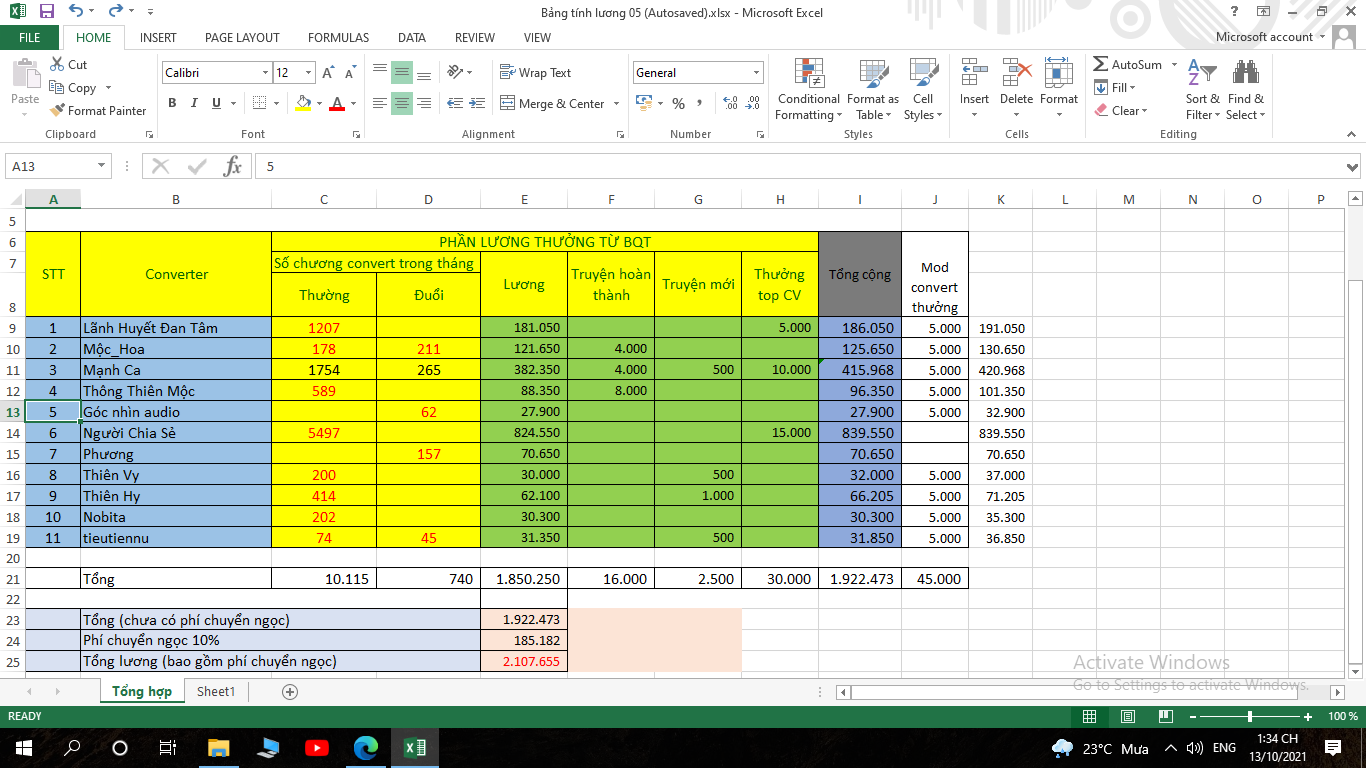
Task: Open Microsoft Edge from the taskbar
Action: (x=366, y=748)
